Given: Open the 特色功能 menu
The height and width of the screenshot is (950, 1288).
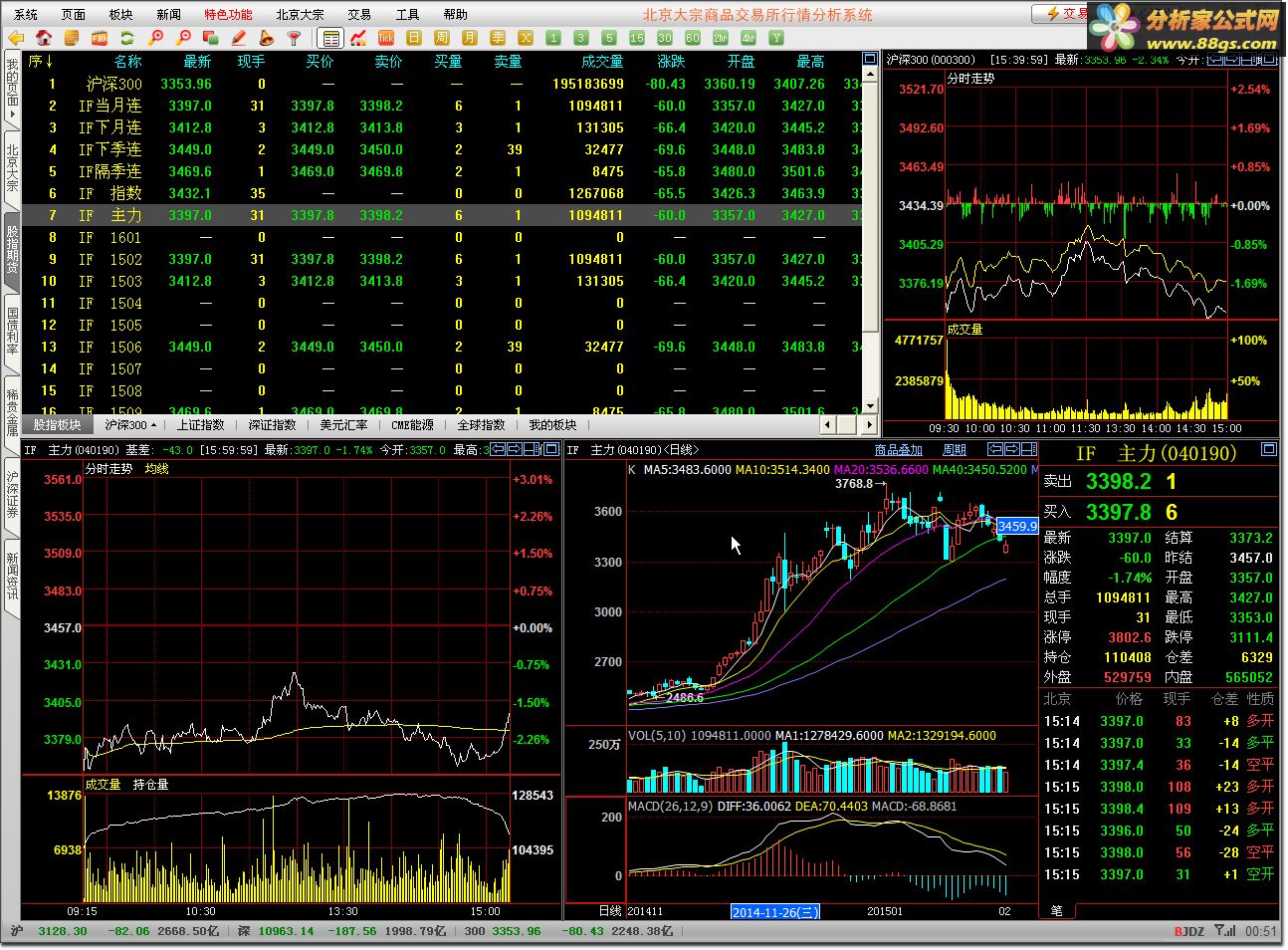Looking at the screenshot, I should click(x=228, y=14).
